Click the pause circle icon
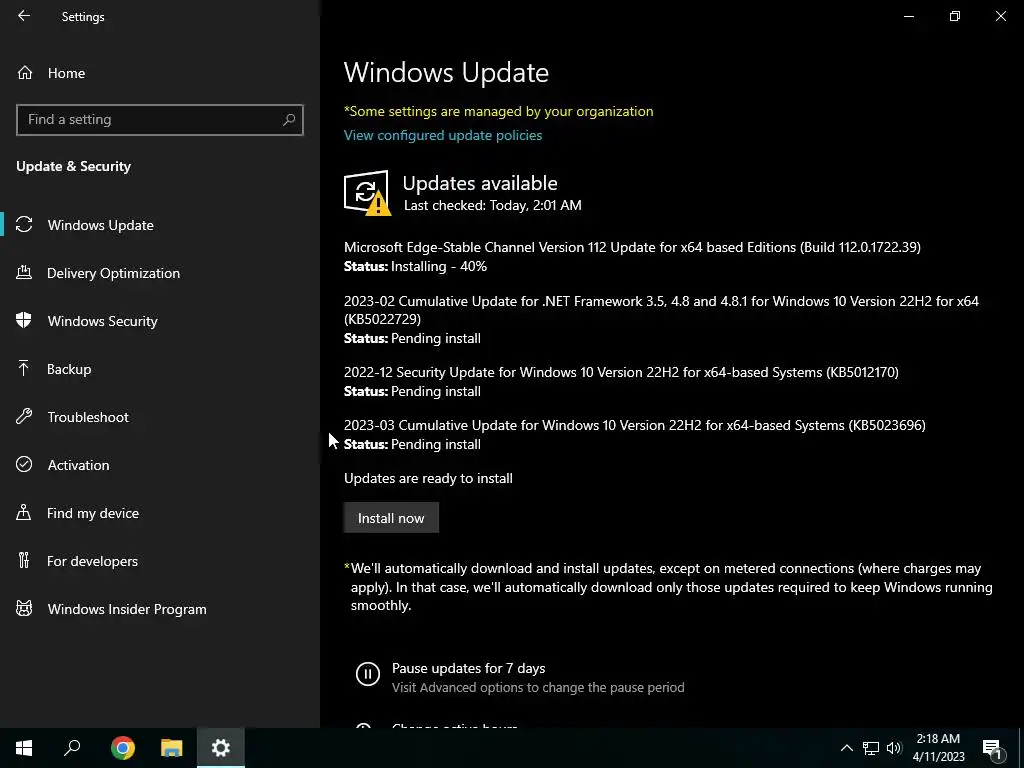This screenshot has width=1024, height=768. pos(368,673)
